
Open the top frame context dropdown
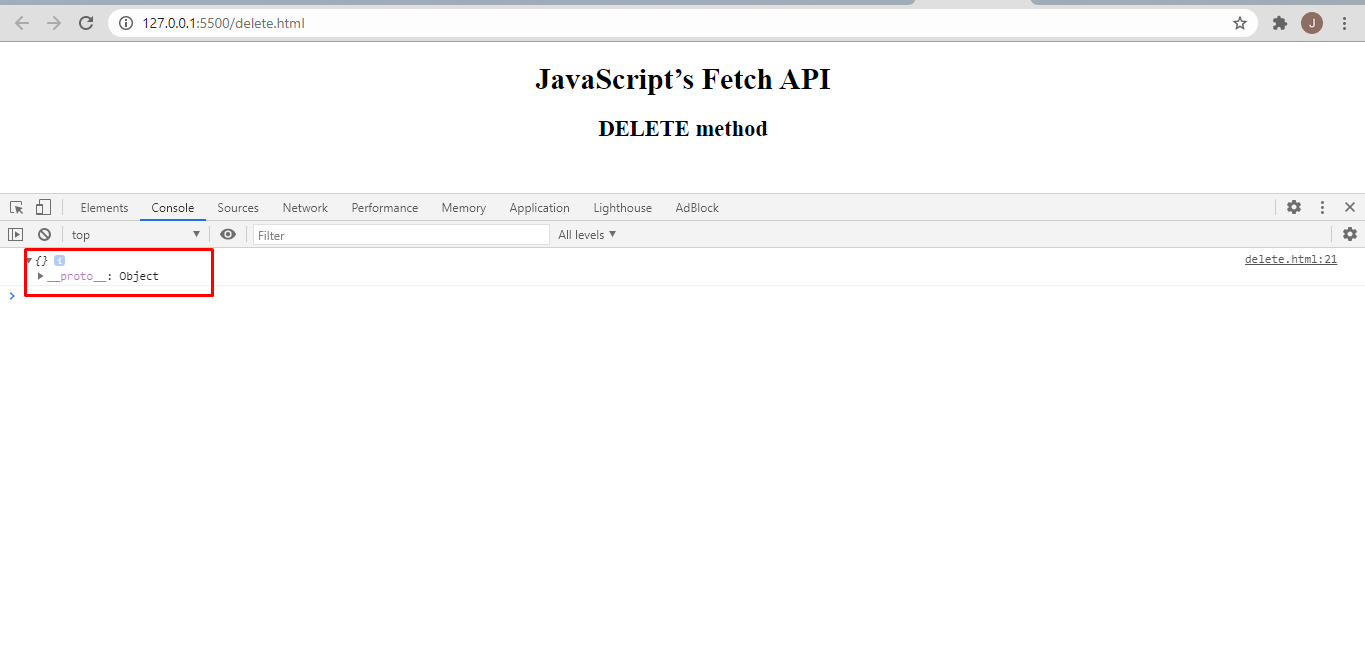pyautogui.click(x=135, y=233)
